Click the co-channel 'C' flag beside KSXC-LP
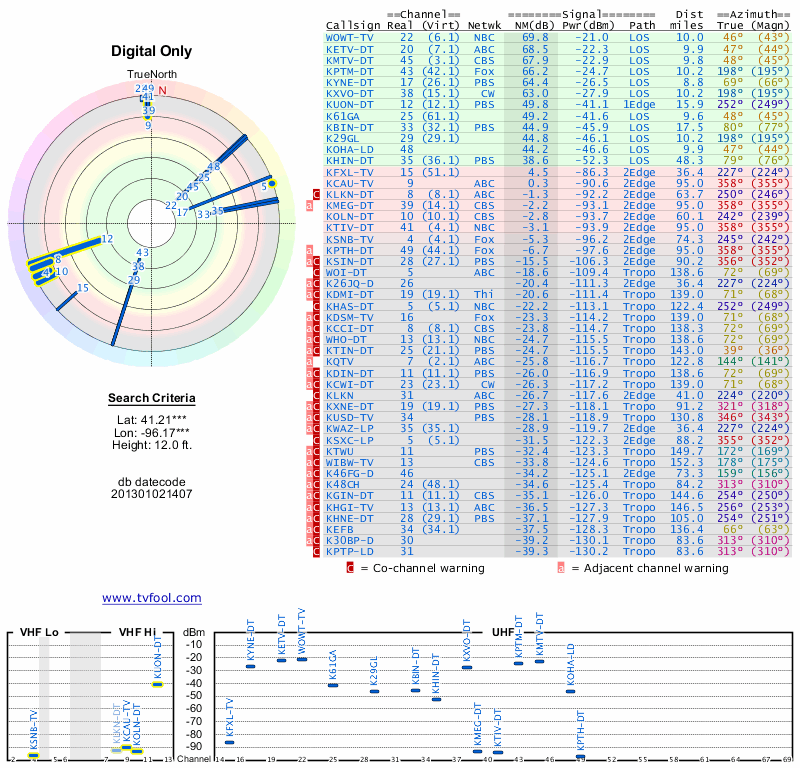Screen dimensions: 800x768 [316, 440]
